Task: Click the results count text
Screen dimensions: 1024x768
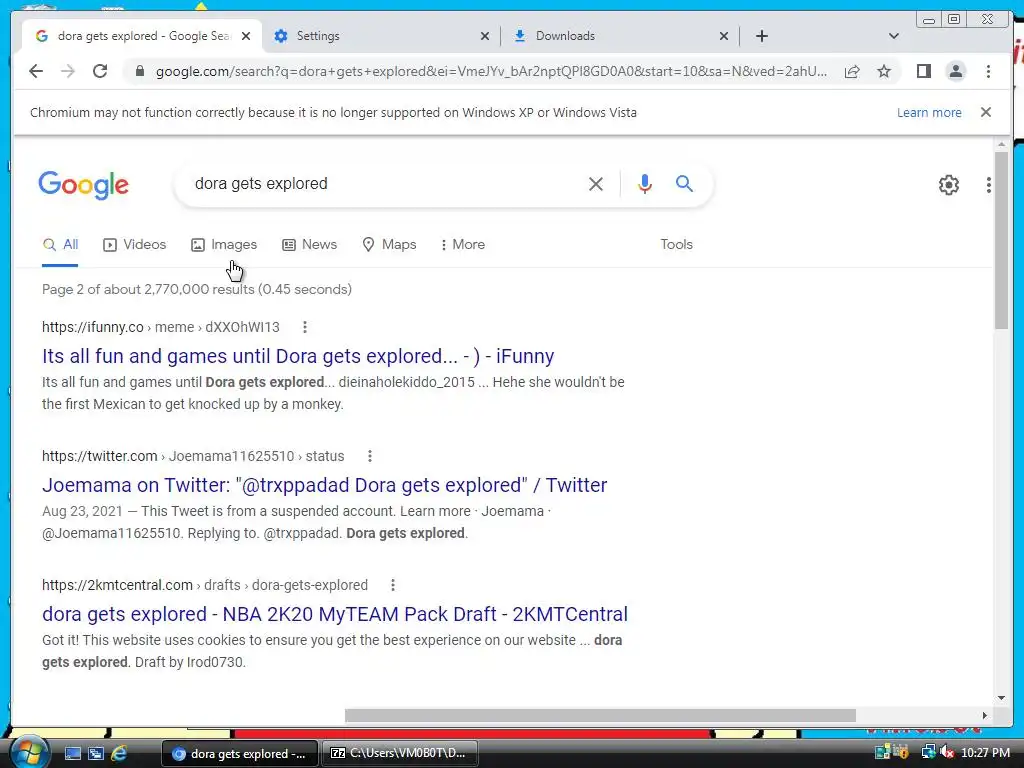Action: [x=197, y=289]
